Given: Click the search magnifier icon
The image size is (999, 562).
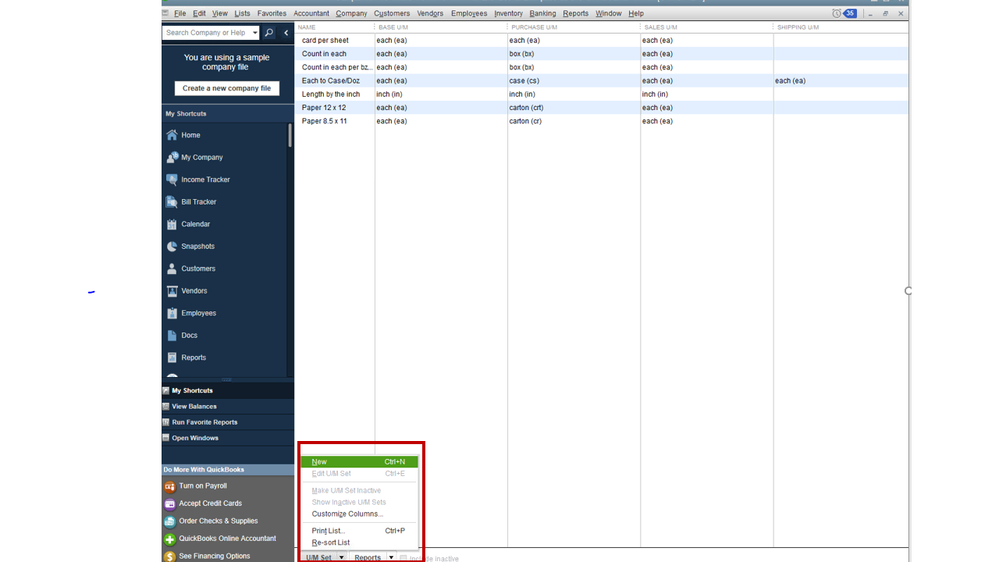Looking at the screenshot, I should [x=269, y=32].
